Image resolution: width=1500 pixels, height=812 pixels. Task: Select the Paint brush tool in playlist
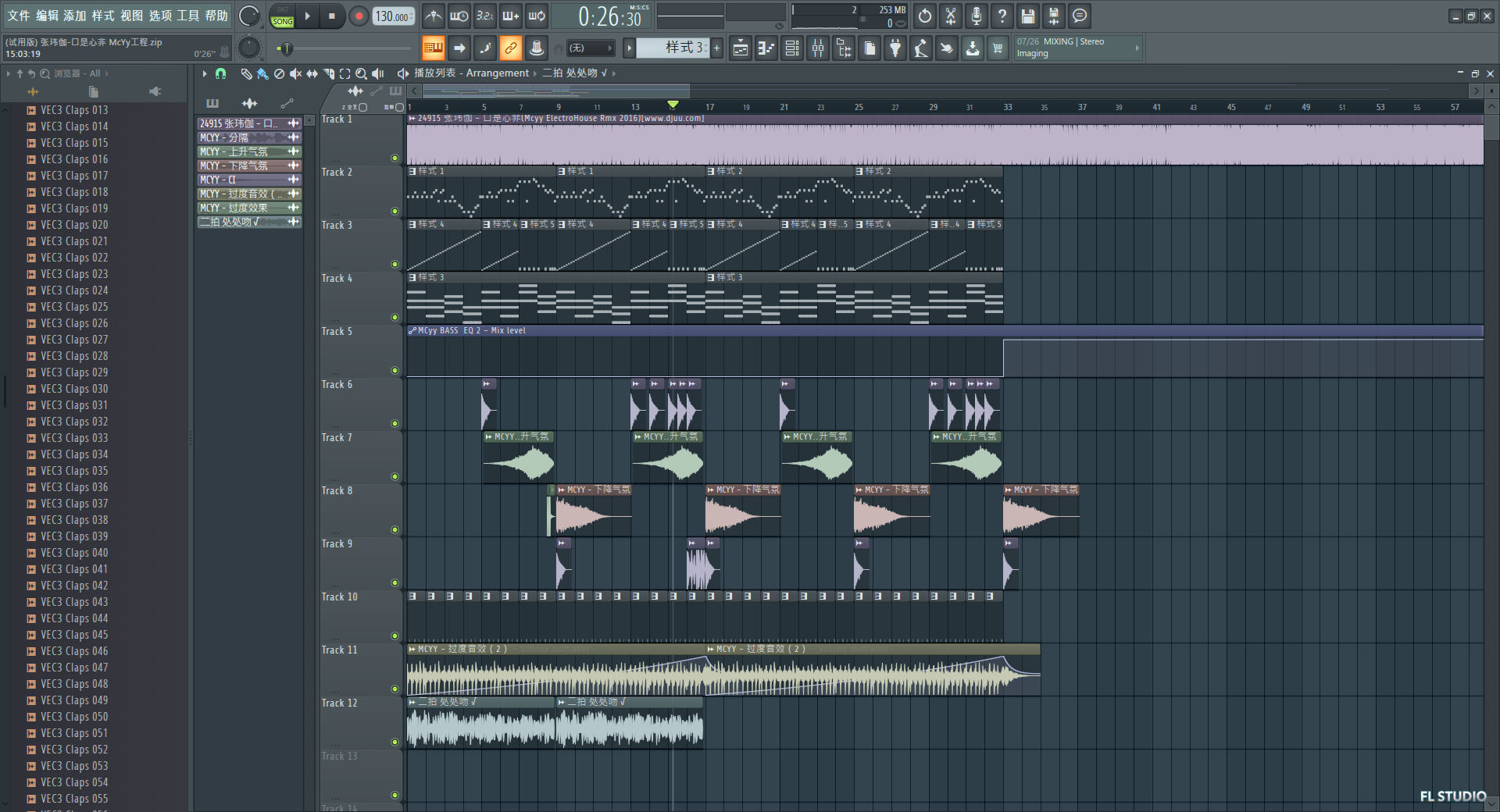[x=262, y=73]
